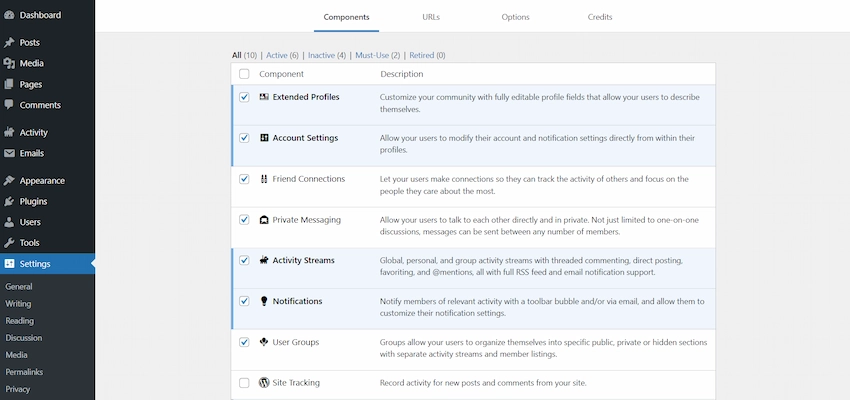Click the Site Tracking WordPress icon
The height and width of the screenshot is (400, 850).
pos(264,383)
